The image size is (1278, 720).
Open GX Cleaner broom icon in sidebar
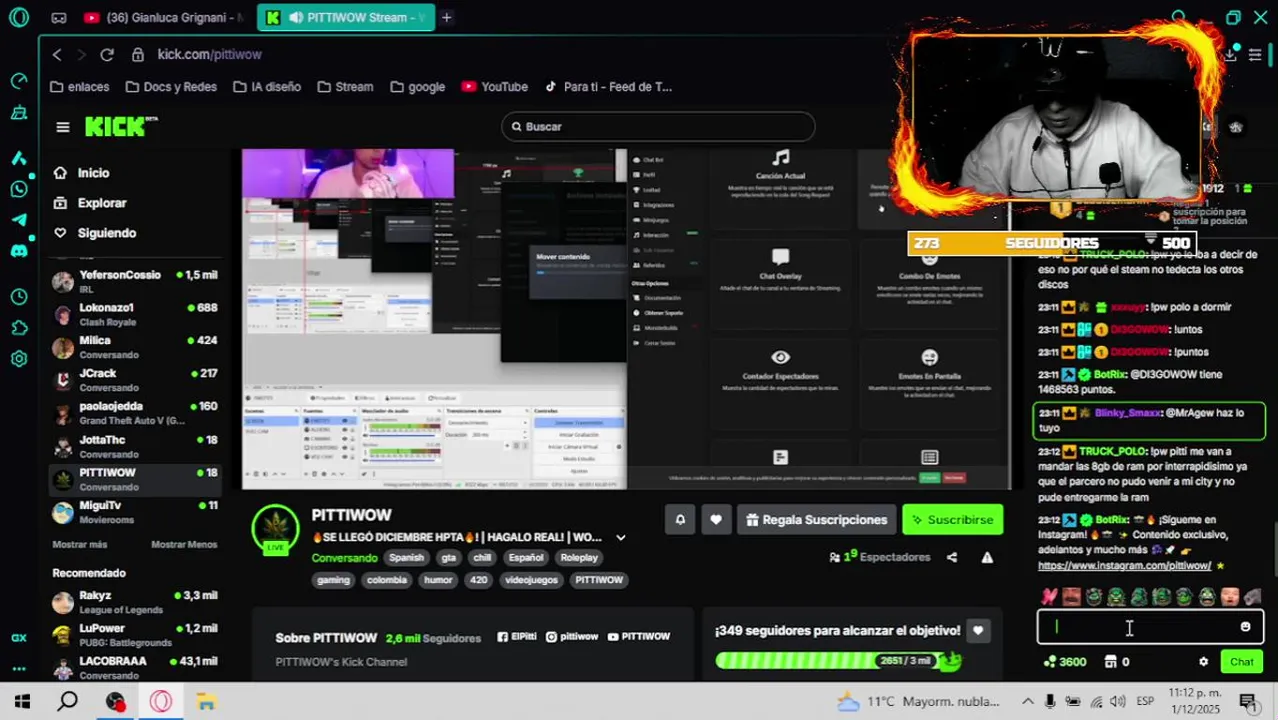pos(19,113)
